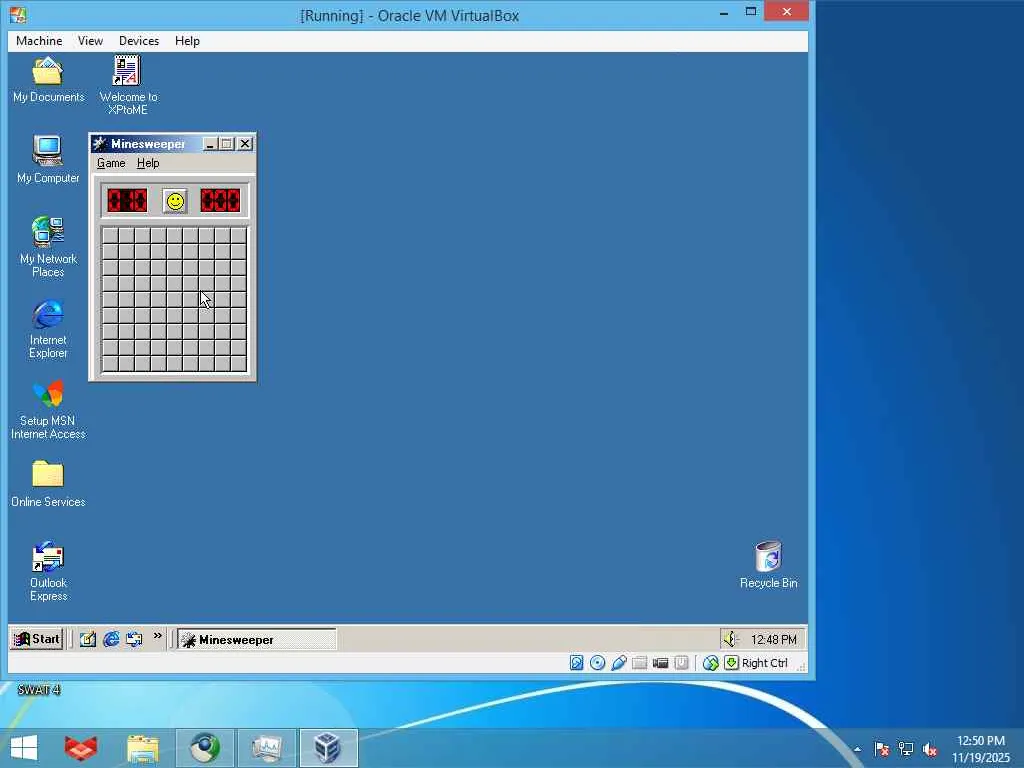Select the Welcome to XPtoME shortcut
1024x768 pixels.
[128, 85]
